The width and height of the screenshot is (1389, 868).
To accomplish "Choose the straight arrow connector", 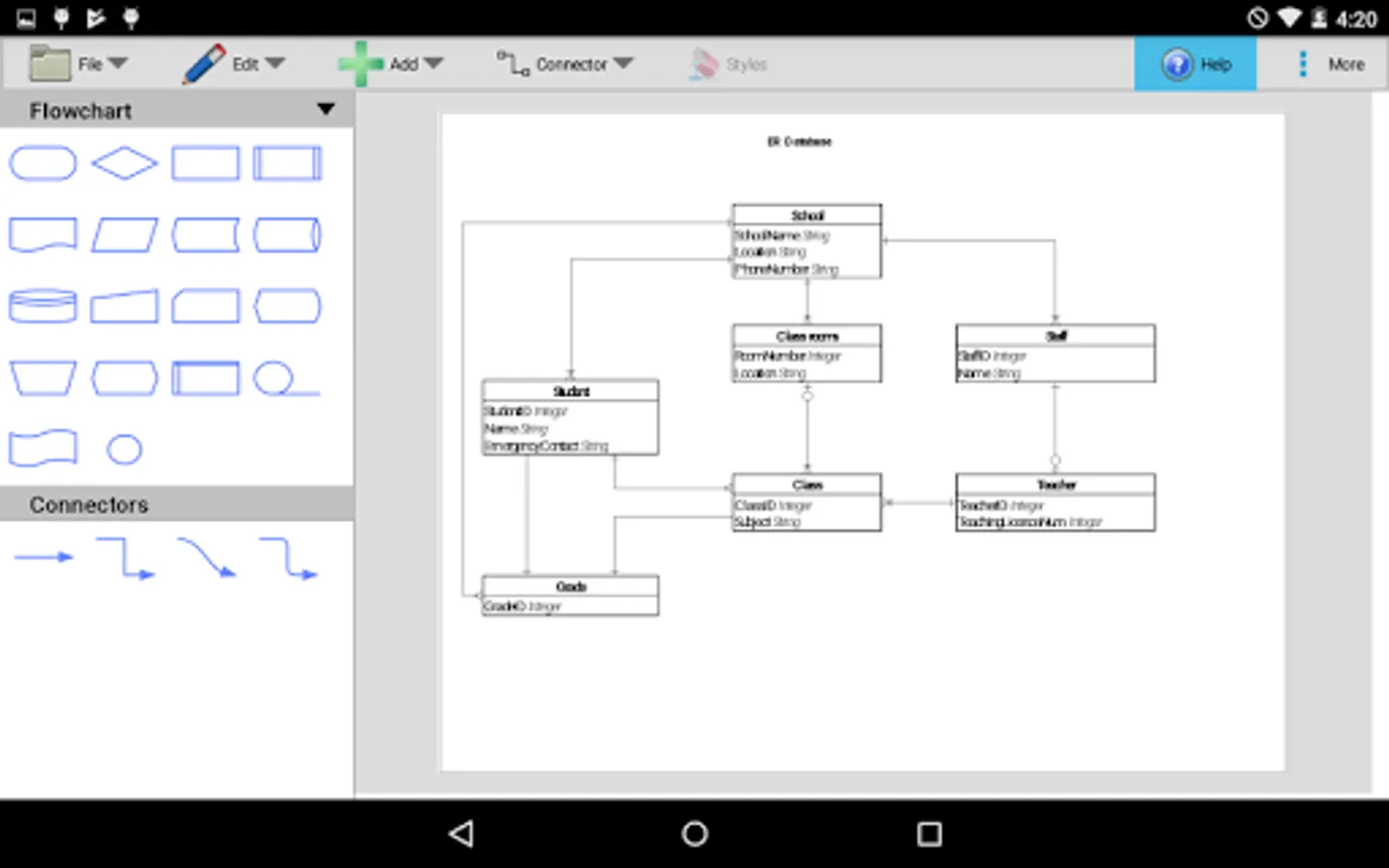I will (43, 556).
